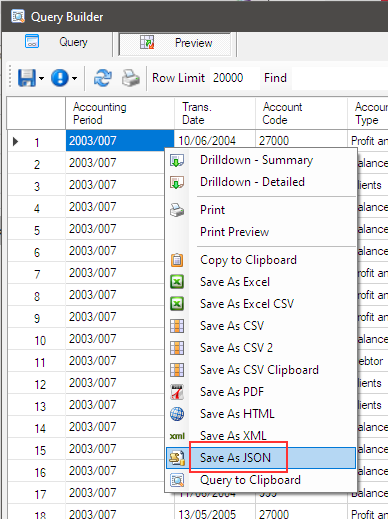The width and height of the screenshot is (388, 519).
Task: Select the 2003/007 cell in row 10
Action: coord(115,339)
